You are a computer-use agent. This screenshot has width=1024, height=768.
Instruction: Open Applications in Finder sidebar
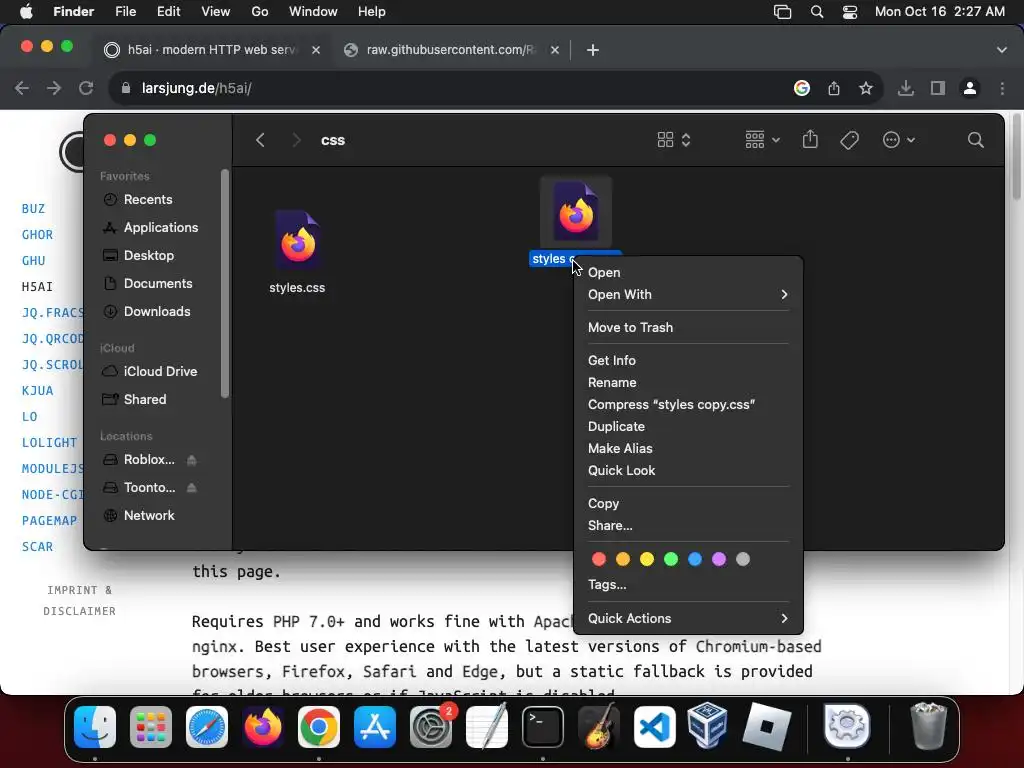161,227
